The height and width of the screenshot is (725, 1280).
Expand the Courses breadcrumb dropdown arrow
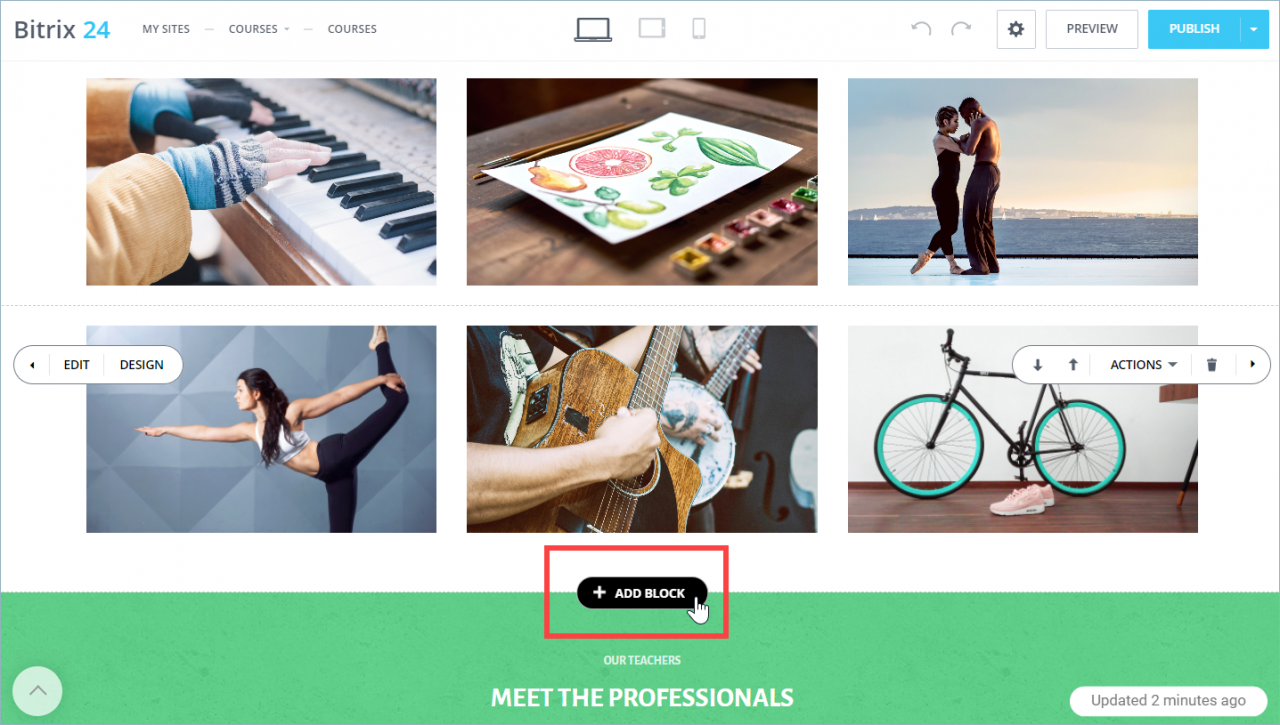point(287,29)
